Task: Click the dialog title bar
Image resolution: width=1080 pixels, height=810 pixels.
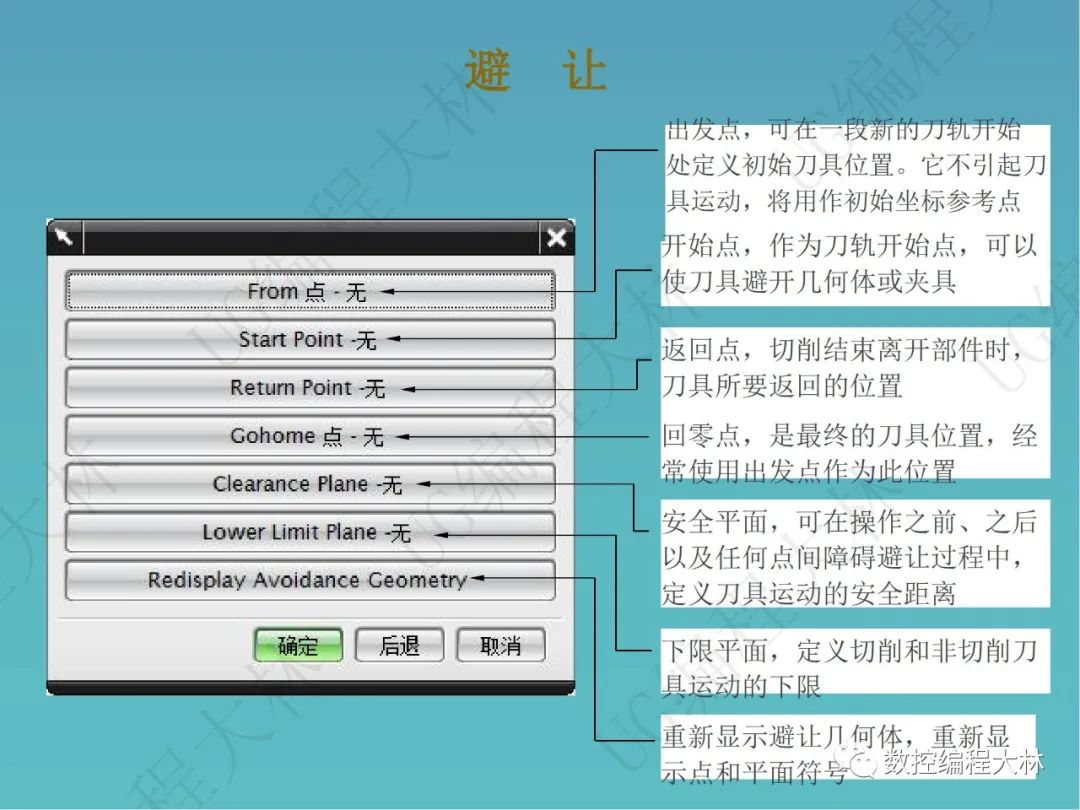Action: 310,237
